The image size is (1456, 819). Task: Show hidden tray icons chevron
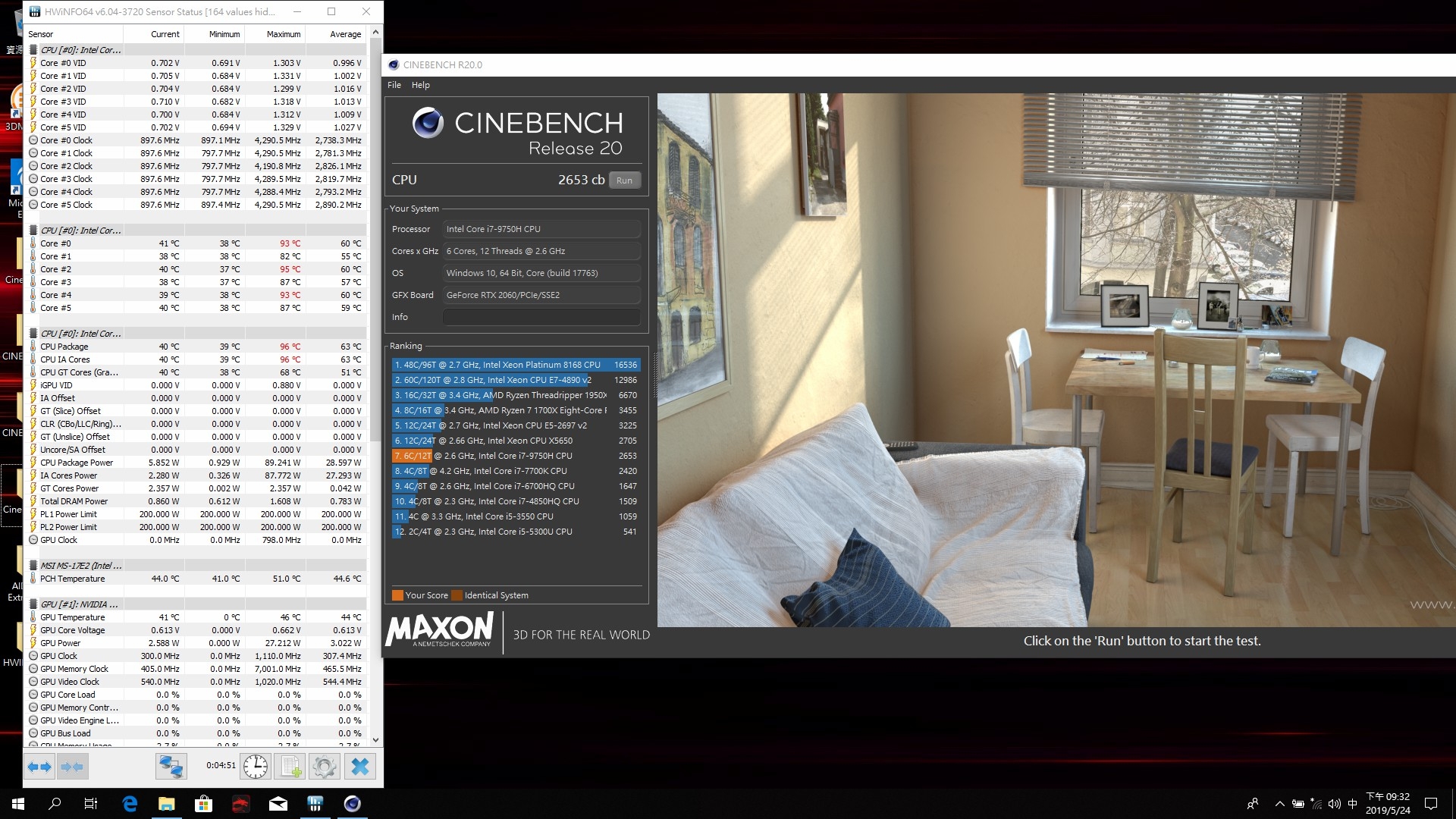(x=1280, y=804)
